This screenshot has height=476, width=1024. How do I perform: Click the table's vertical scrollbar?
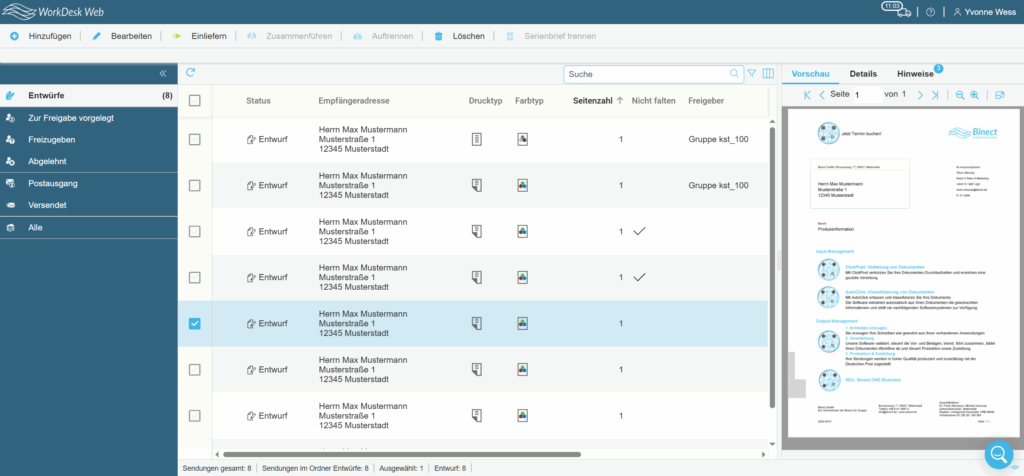(772, 268)
